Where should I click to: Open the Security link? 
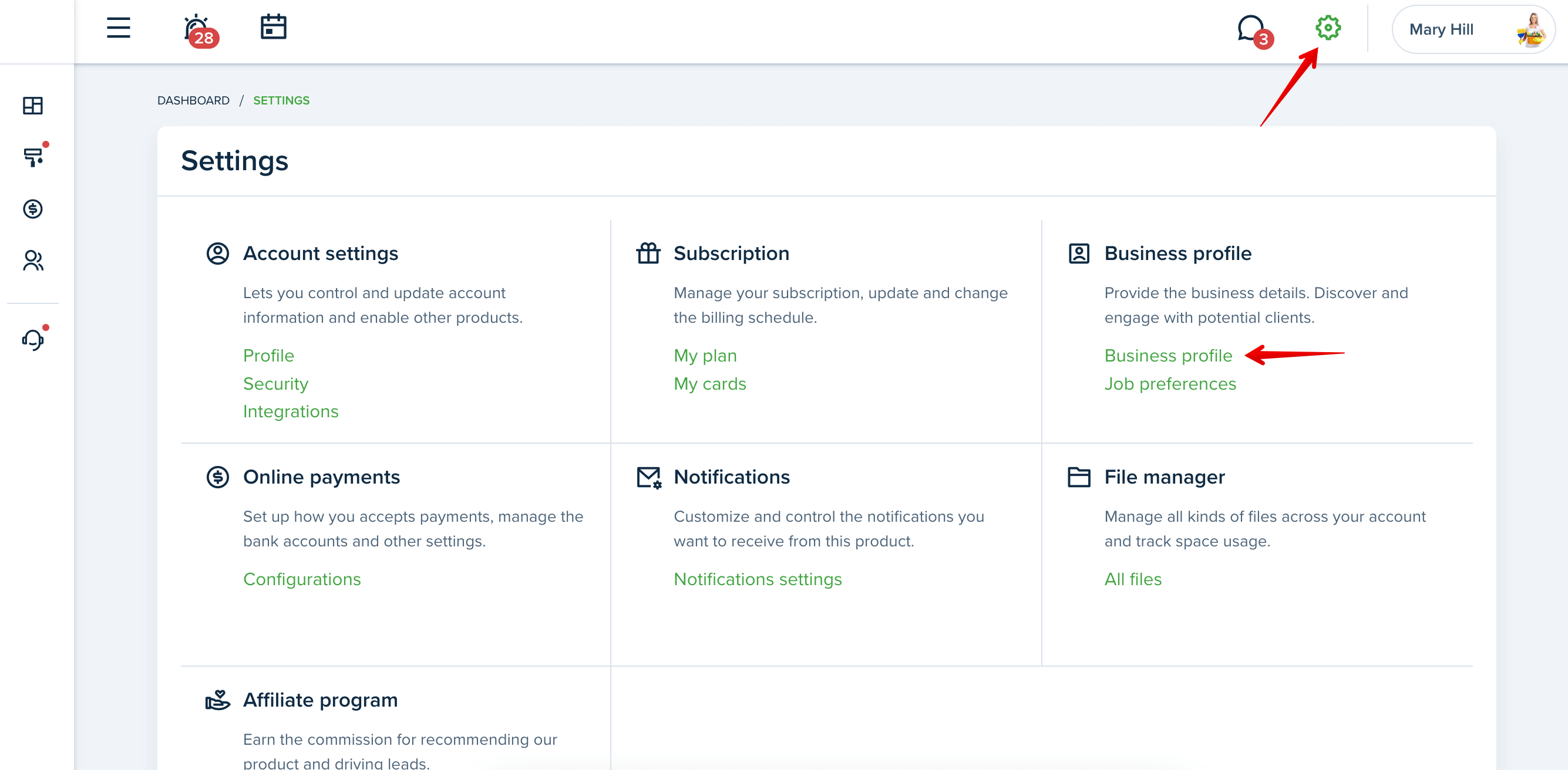point(276,384)
